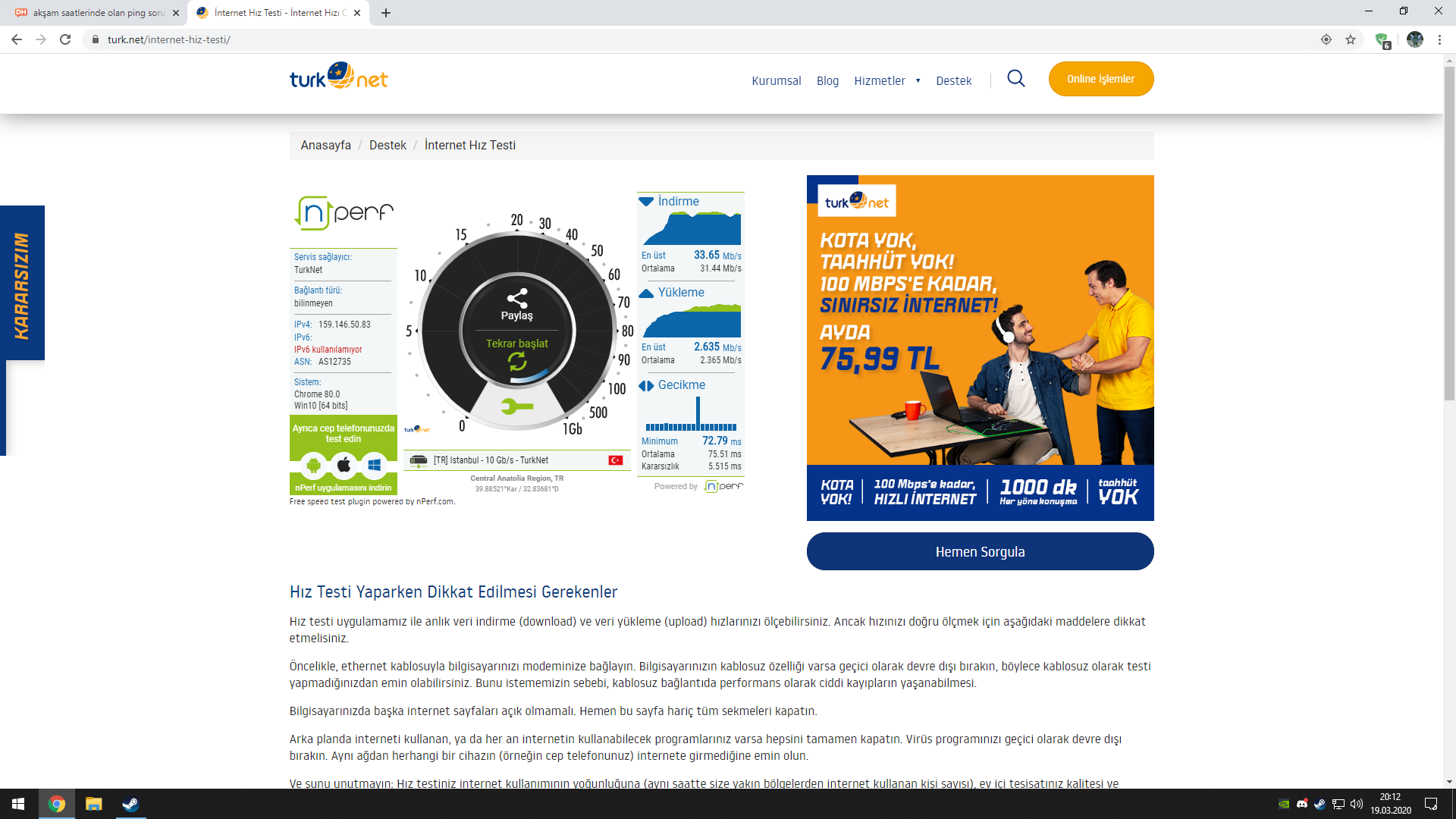Click the TurkNet orange ad banner

pos(980,347)
